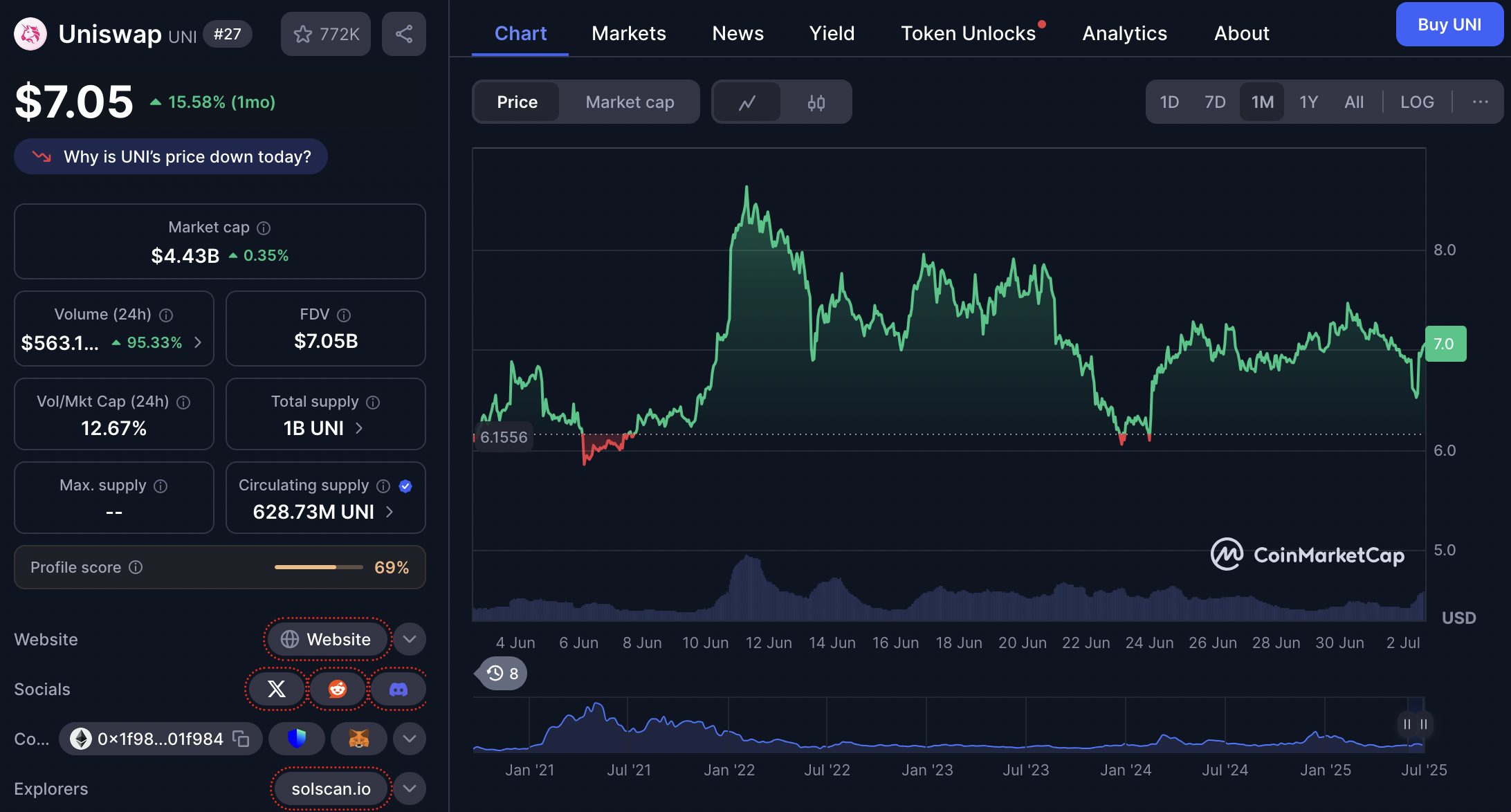
Task: Open the Yield tab
Action: pyautogui.click(x=832, y=33)
